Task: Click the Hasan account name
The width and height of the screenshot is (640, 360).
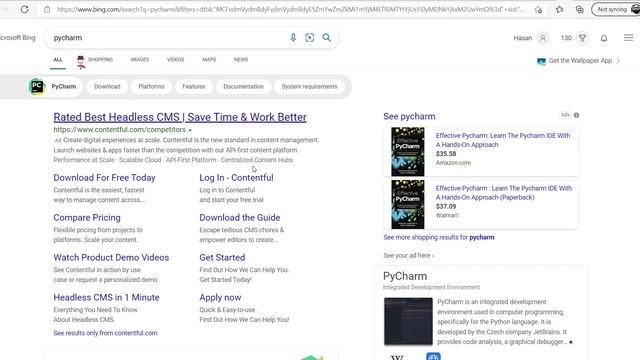Action: 522,38
